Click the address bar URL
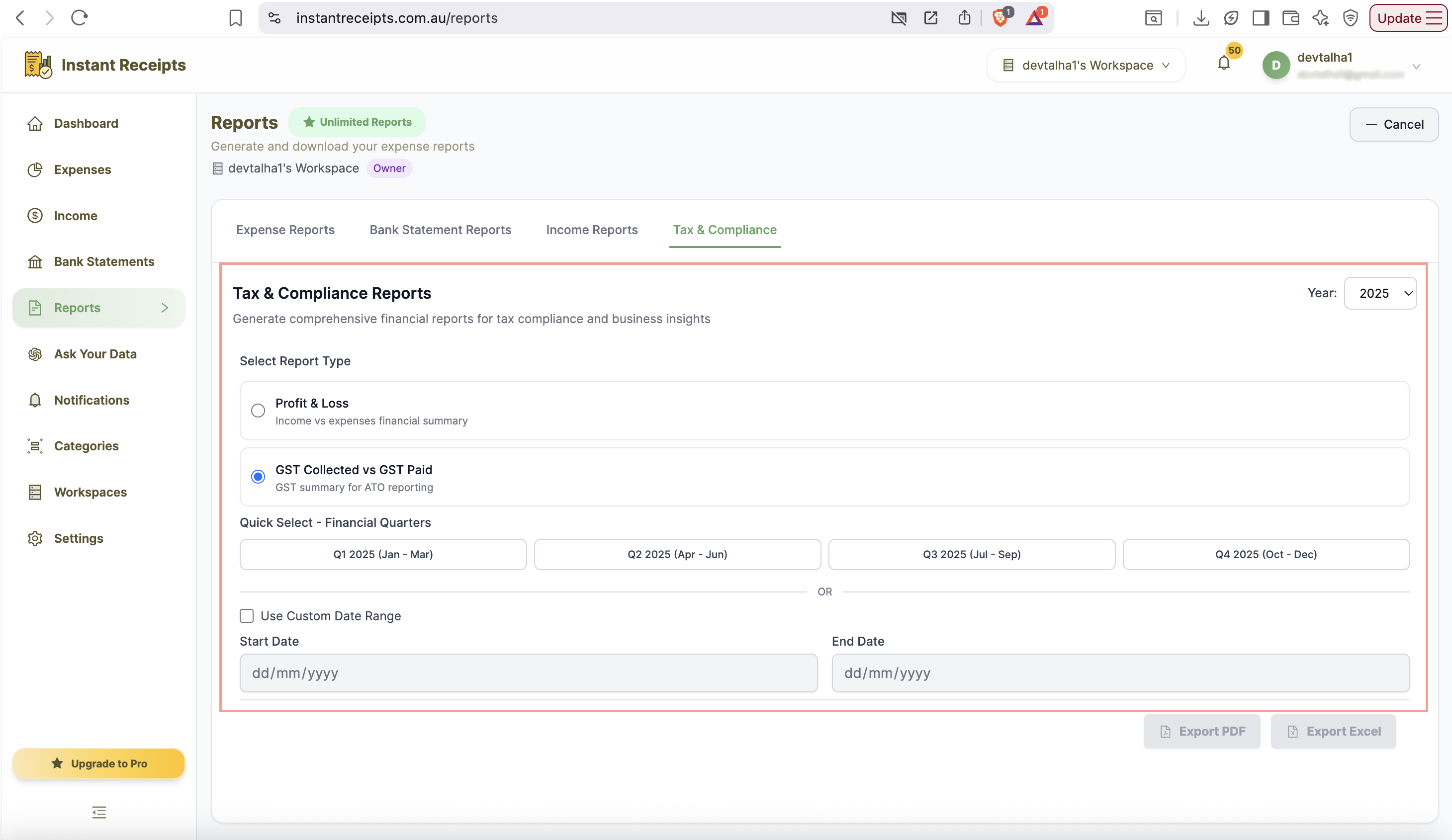Screen dimensions: 1452x840 click(x=396, y=18)
